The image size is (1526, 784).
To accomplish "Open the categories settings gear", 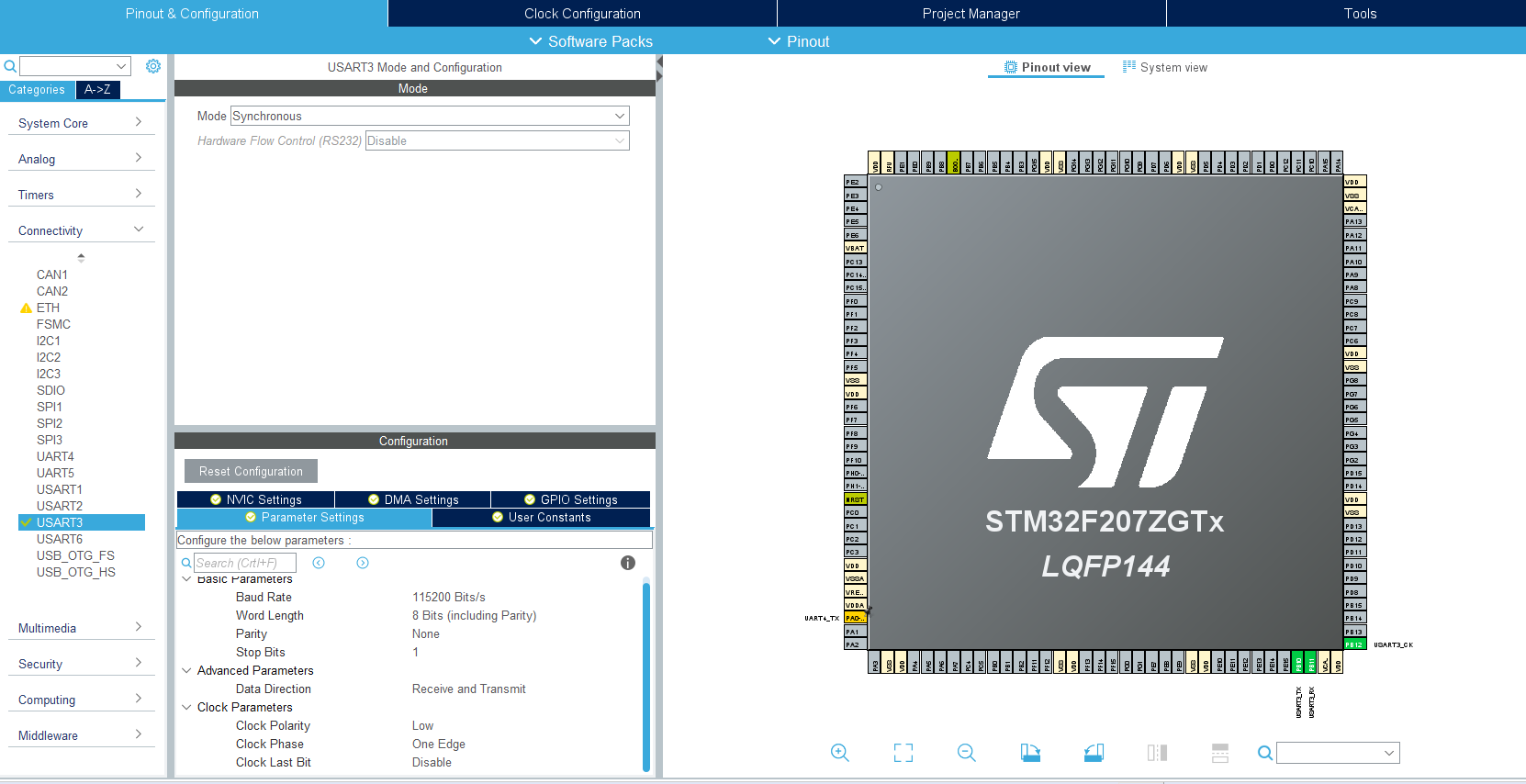I will click(153, 66).
